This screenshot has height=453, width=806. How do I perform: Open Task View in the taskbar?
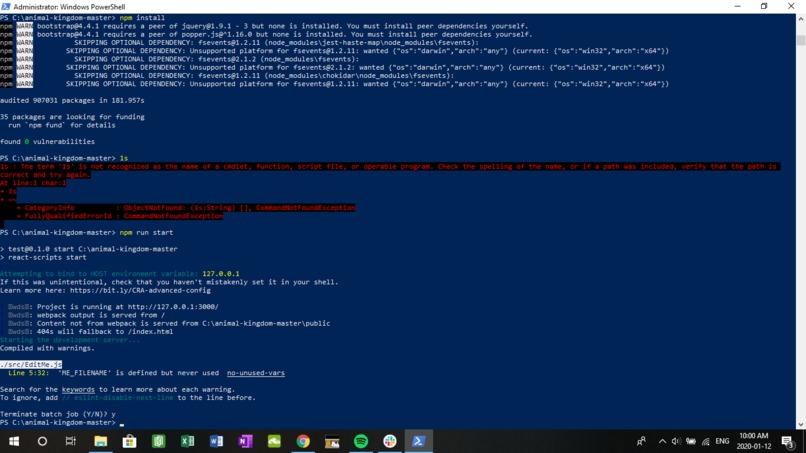pyautogui.click(x=71, y=441)
